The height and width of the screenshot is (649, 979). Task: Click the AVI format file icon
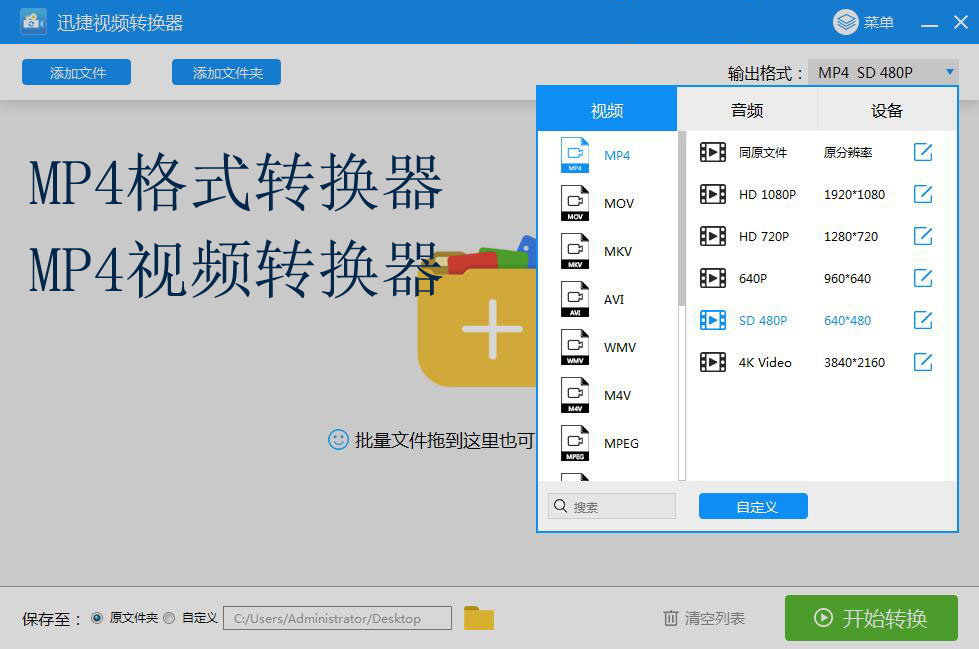tap(574, 299)
